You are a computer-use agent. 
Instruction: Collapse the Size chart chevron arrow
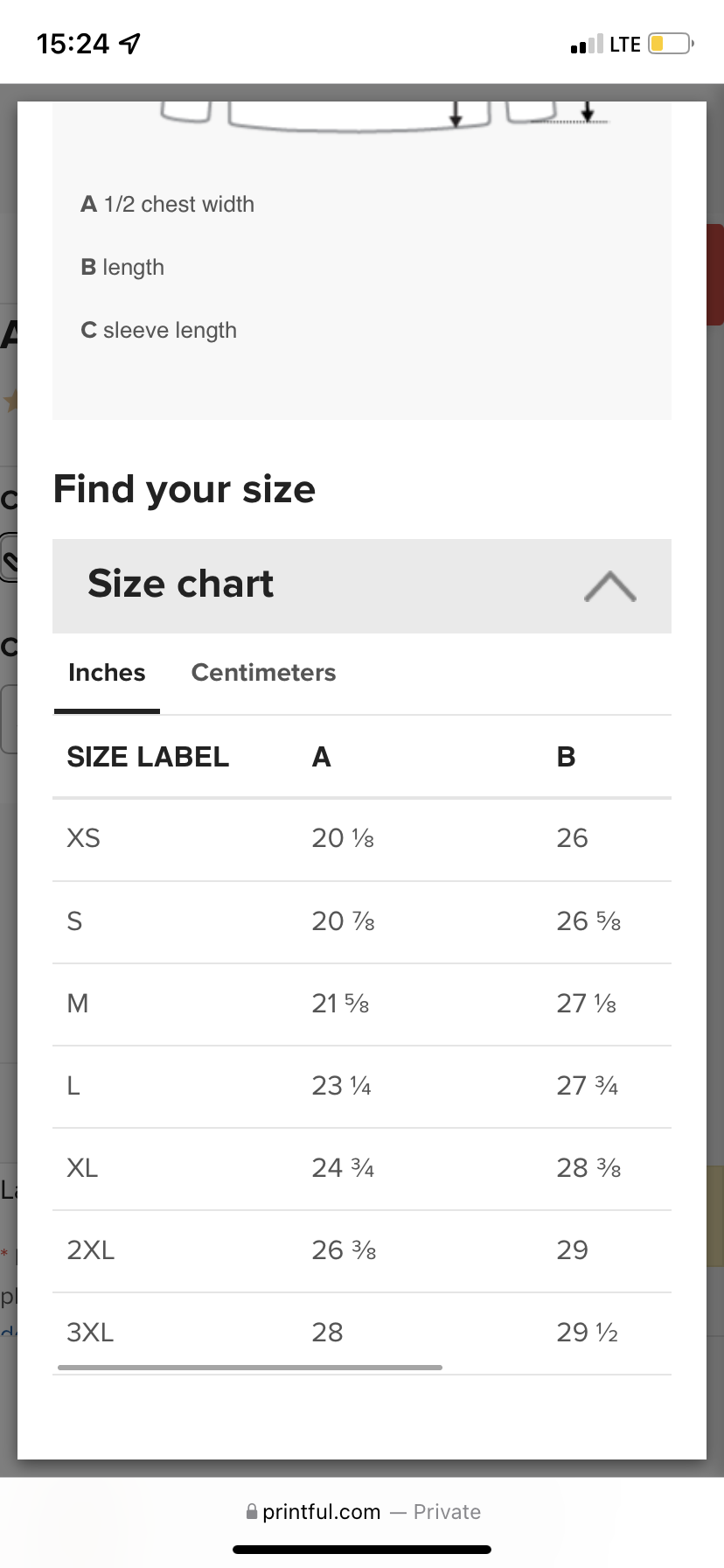[x=609, y=586]
